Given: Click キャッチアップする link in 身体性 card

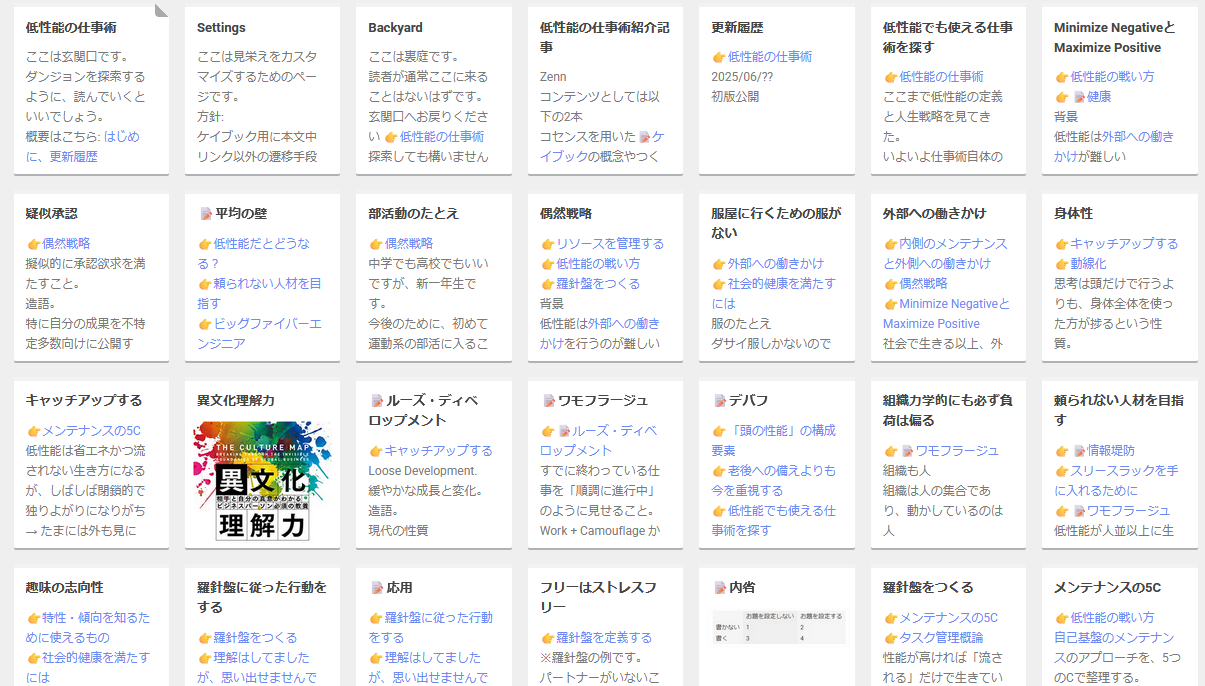Looking at the screenshot, I should [1124, 243].
